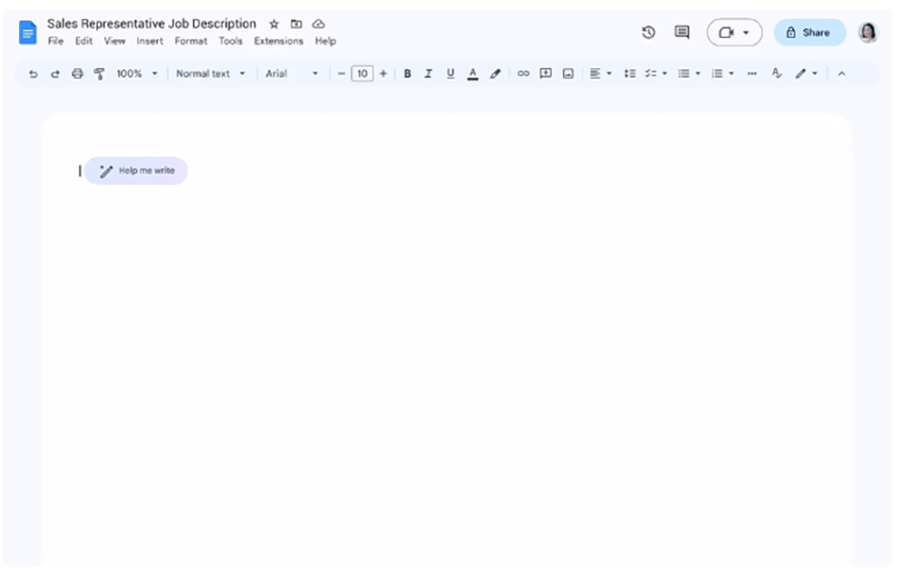
Task: Click the Insert image icon
Action: point(568,74)
